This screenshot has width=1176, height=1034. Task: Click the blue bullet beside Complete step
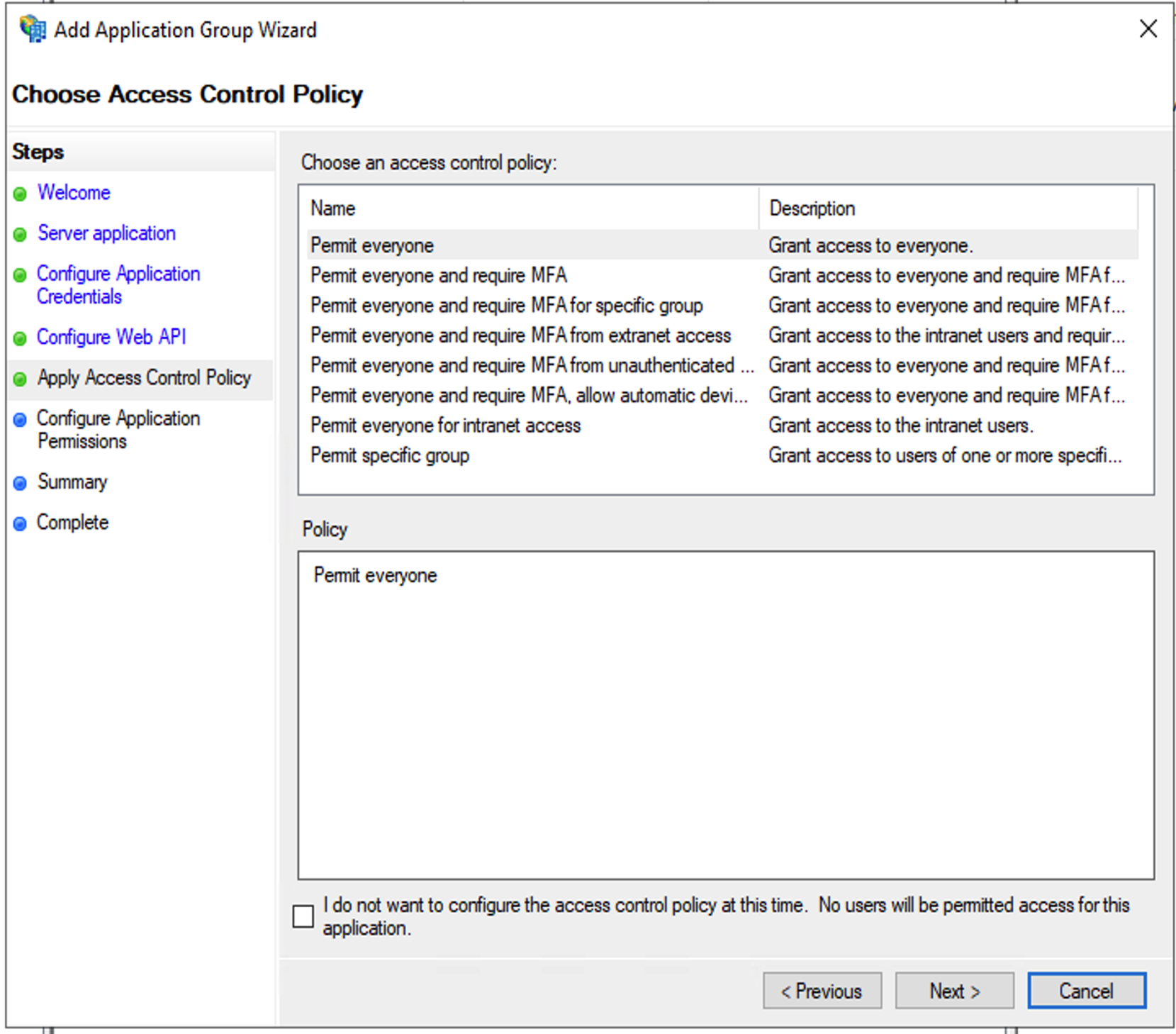click(20, 523)
